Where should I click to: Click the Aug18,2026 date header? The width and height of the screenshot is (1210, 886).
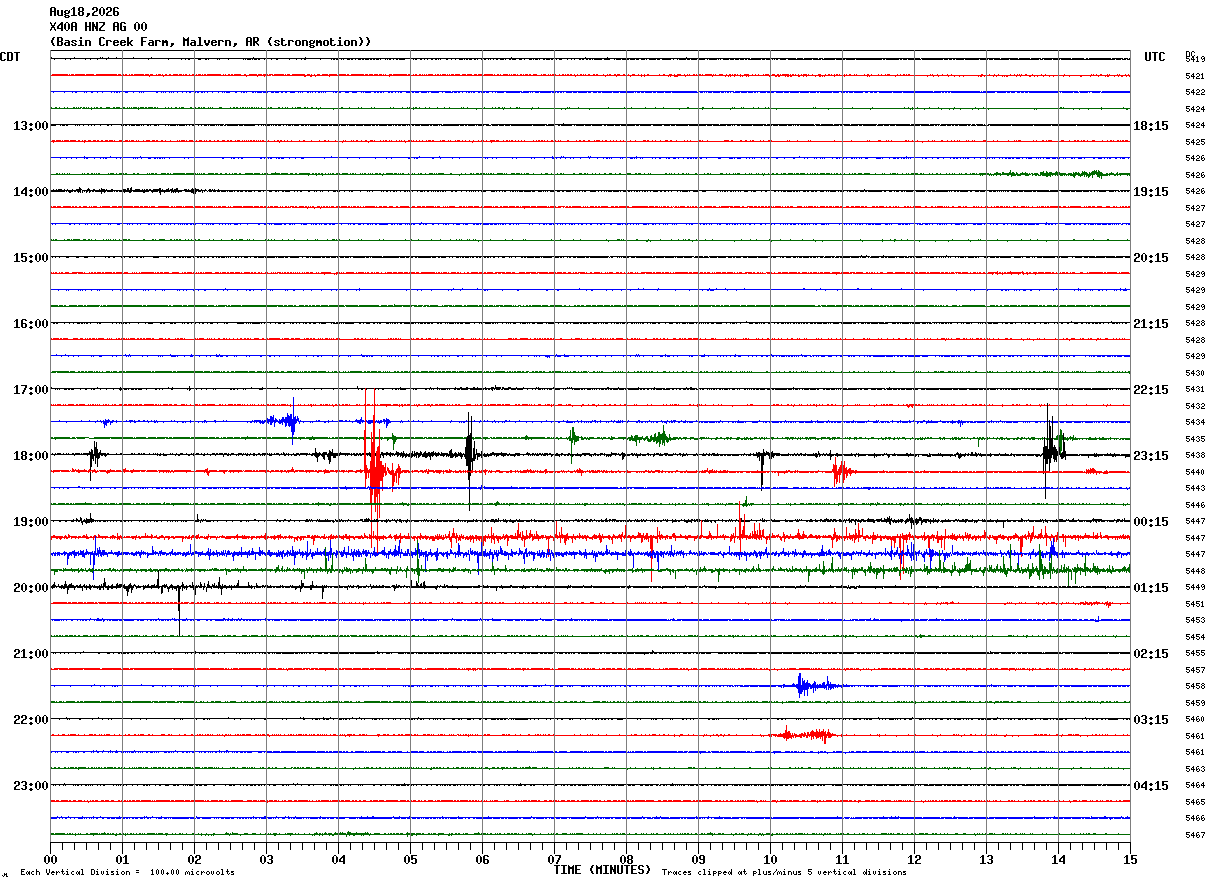point(84,12)
